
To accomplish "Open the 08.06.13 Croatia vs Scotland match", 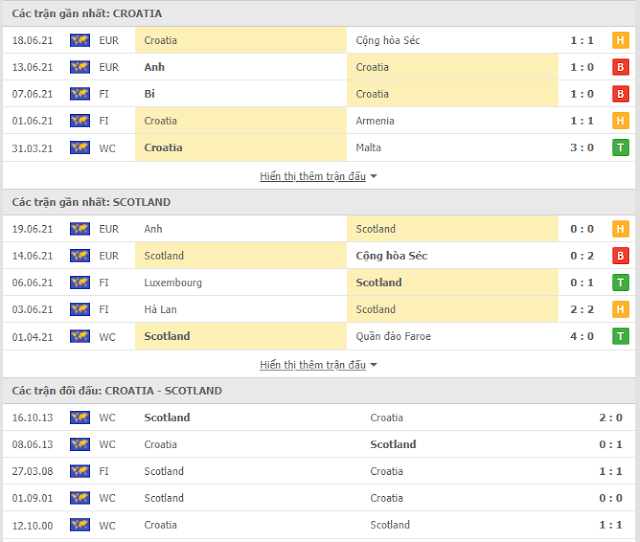I will (319, 444).
